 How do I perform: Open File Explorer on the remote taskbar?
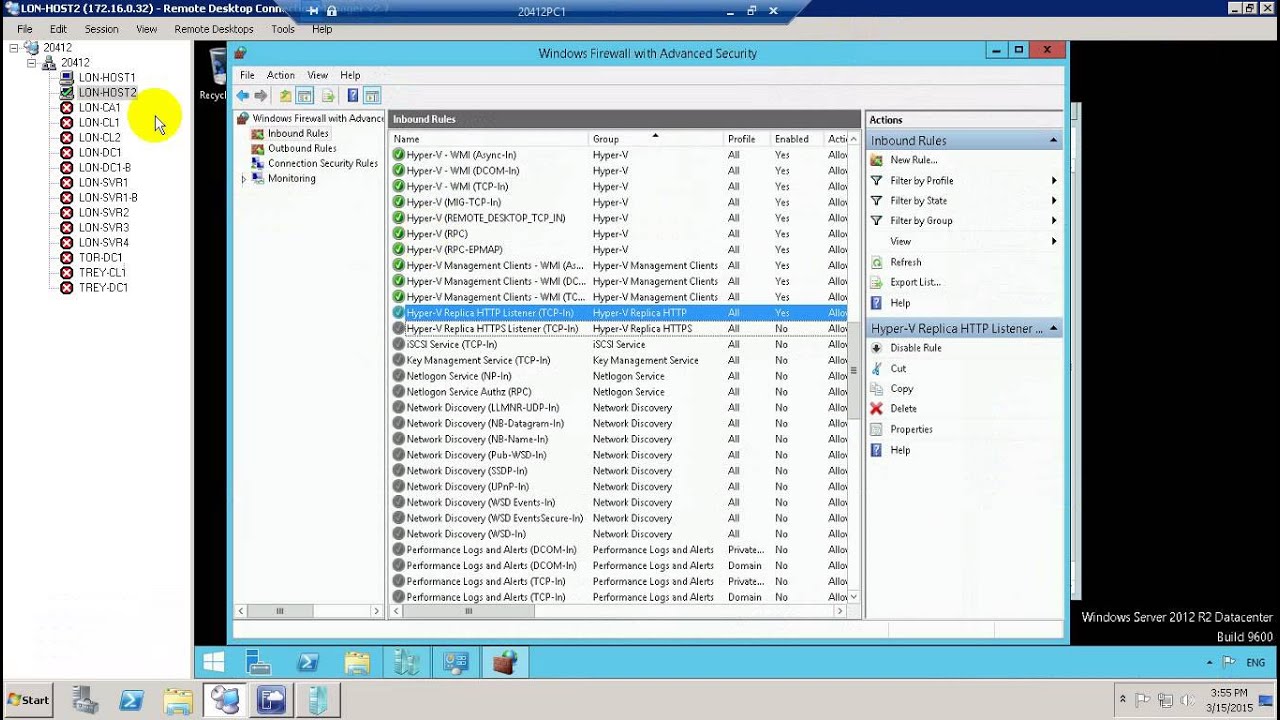click(357, 662)
